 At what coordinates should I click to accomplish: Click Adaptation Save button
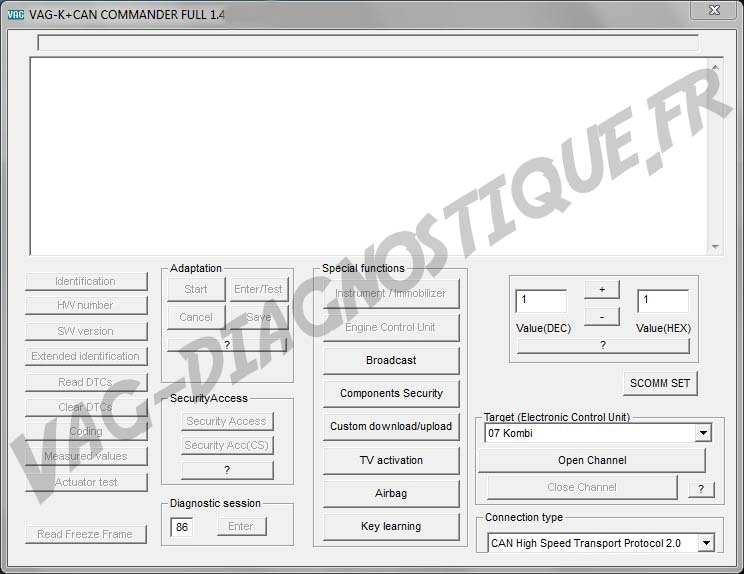tap(259, 317)
